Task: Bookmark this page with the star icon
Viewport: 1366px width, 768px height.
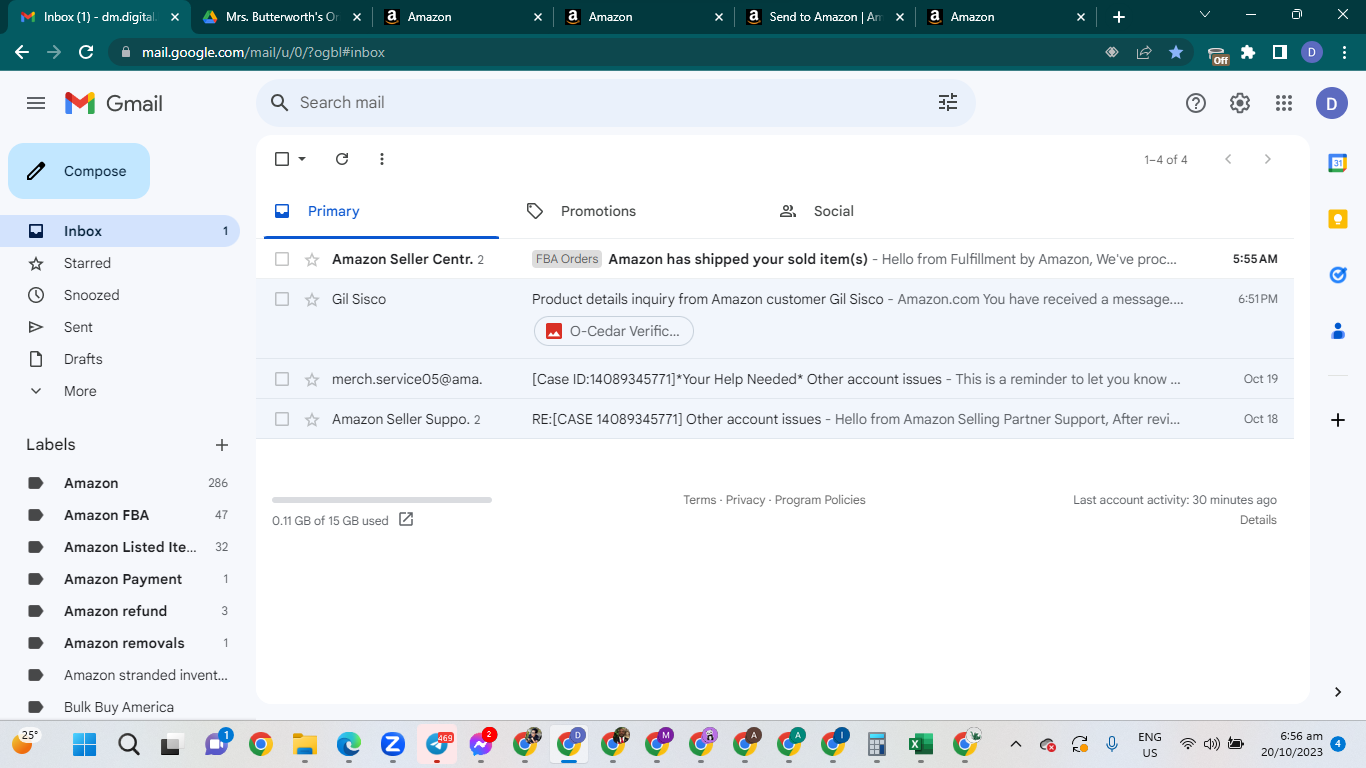Action: [x=1176, y=52]
